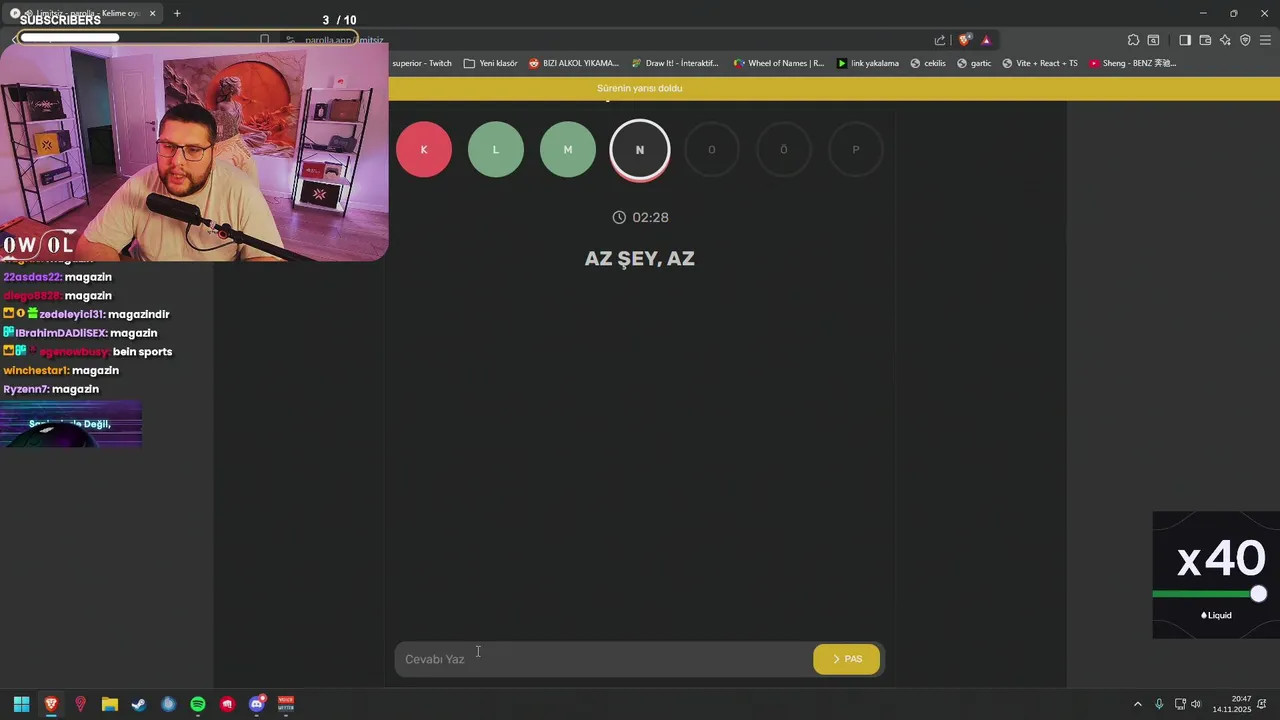Open the volume speaker tray icon
Image resolution: width=1280 pixels, height=720 pixels.
1196,704
